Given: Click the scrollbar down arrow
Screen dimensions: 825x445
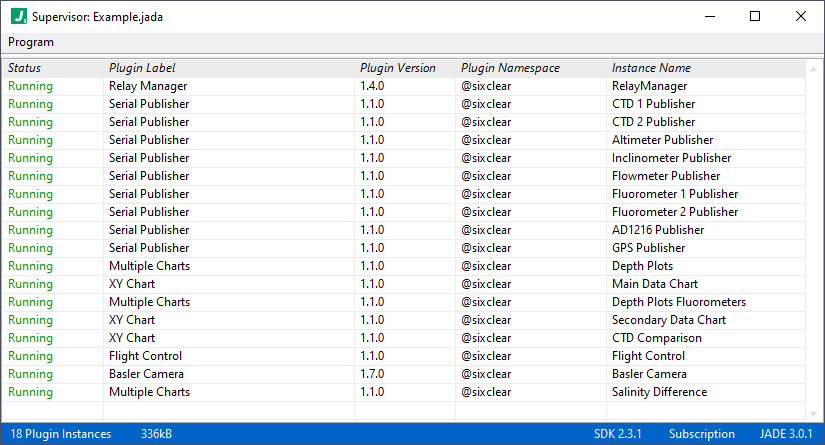Looking at the screenshot, I should 813,414.
